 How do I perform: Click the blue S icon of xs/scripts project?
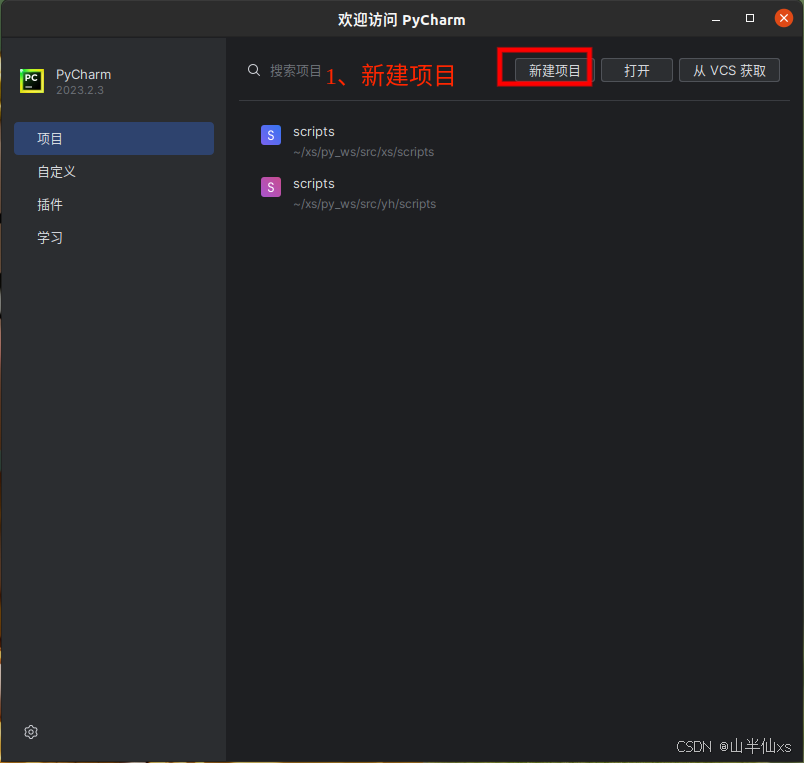tap(271, 135)
